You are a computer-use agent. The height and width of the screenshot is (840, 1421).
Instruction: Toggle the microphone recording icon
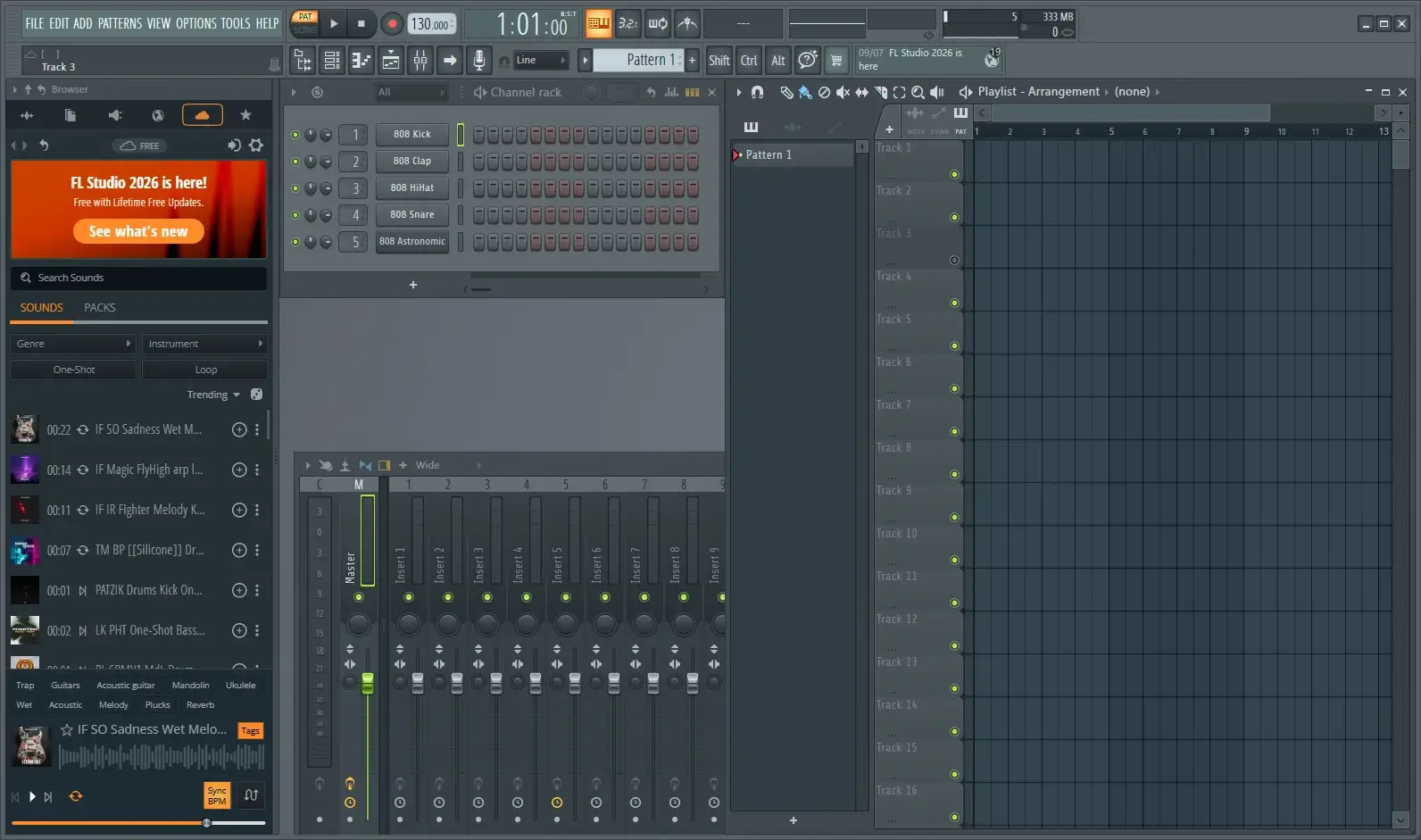[x=479, y=61]
